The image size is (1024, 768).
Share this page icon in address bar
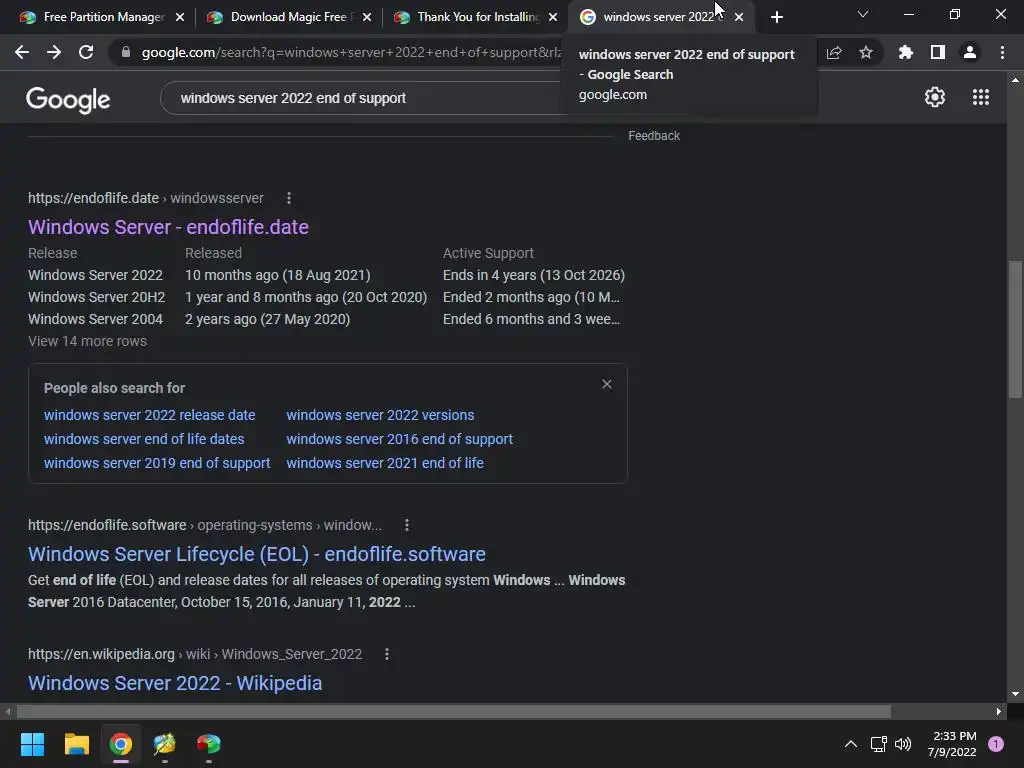pos(834,53)
